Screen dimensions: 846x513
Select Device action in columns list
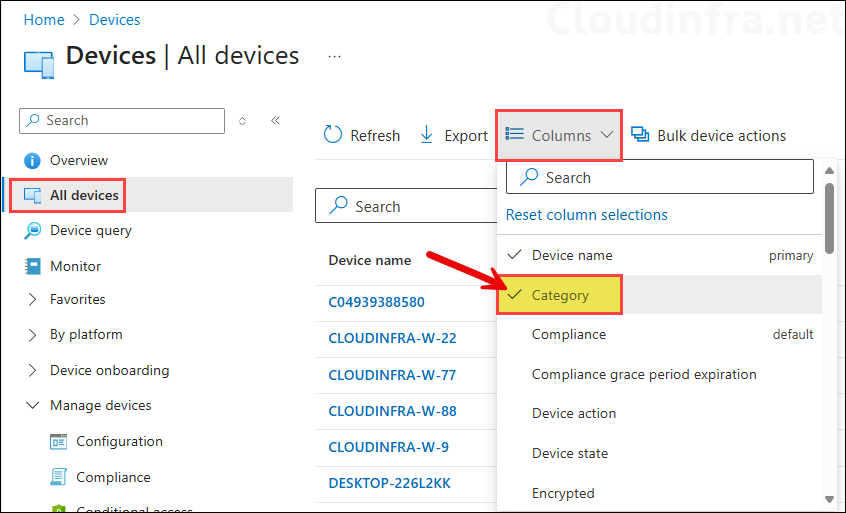pos(573,414)
